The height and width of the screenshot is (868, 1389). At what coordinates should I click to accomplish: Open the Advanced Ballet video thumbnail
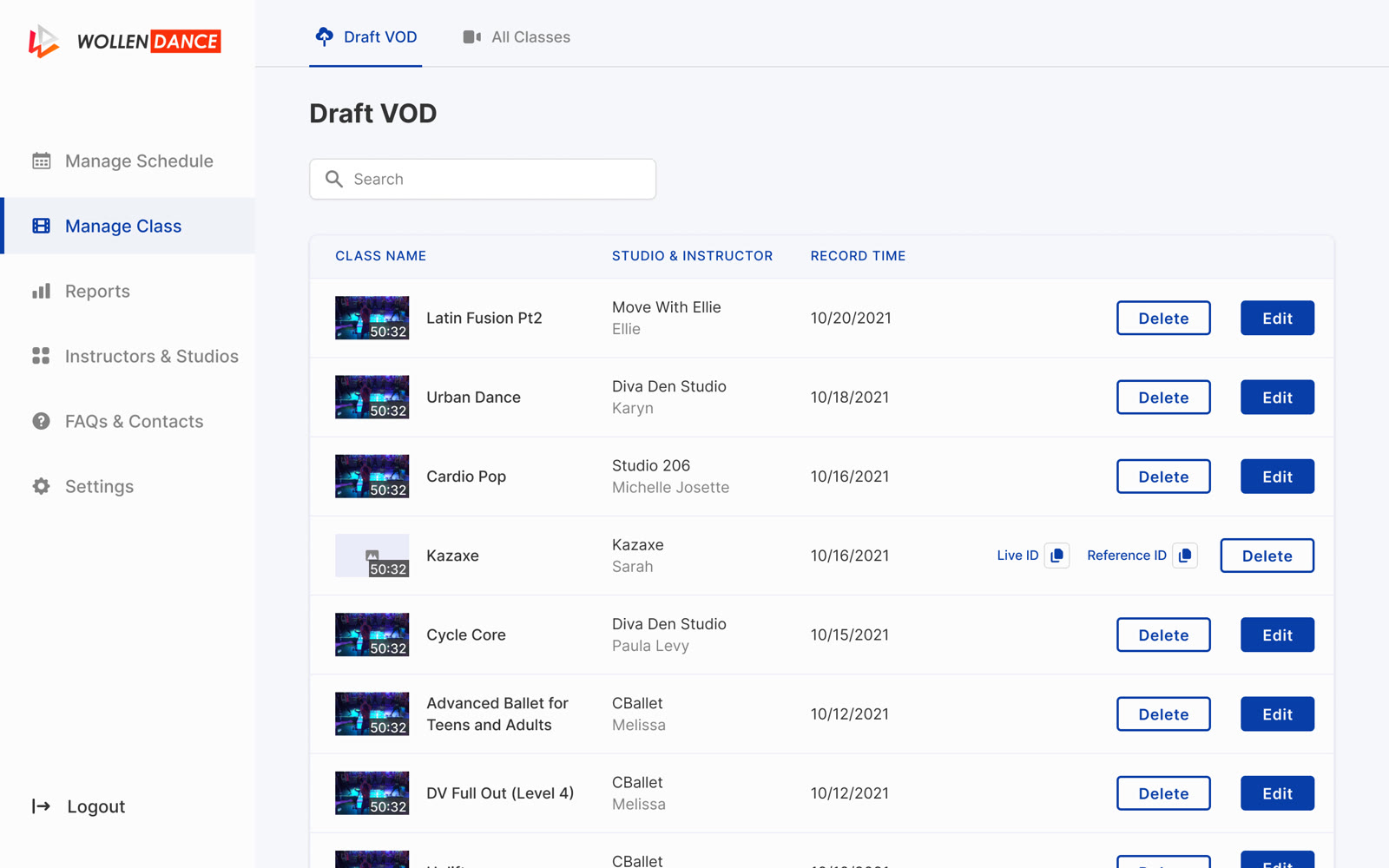coord(372,713)
